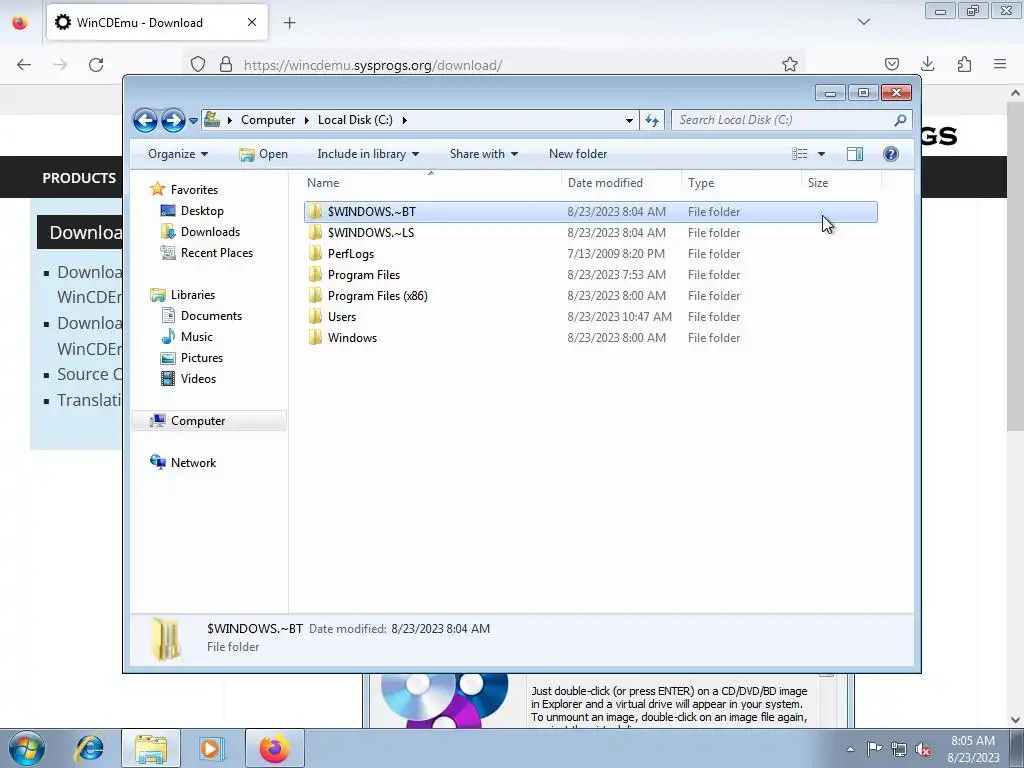The image size is (1024, 768).
Task: Open a new Firefox tab
Action: (x=289, y=23)
